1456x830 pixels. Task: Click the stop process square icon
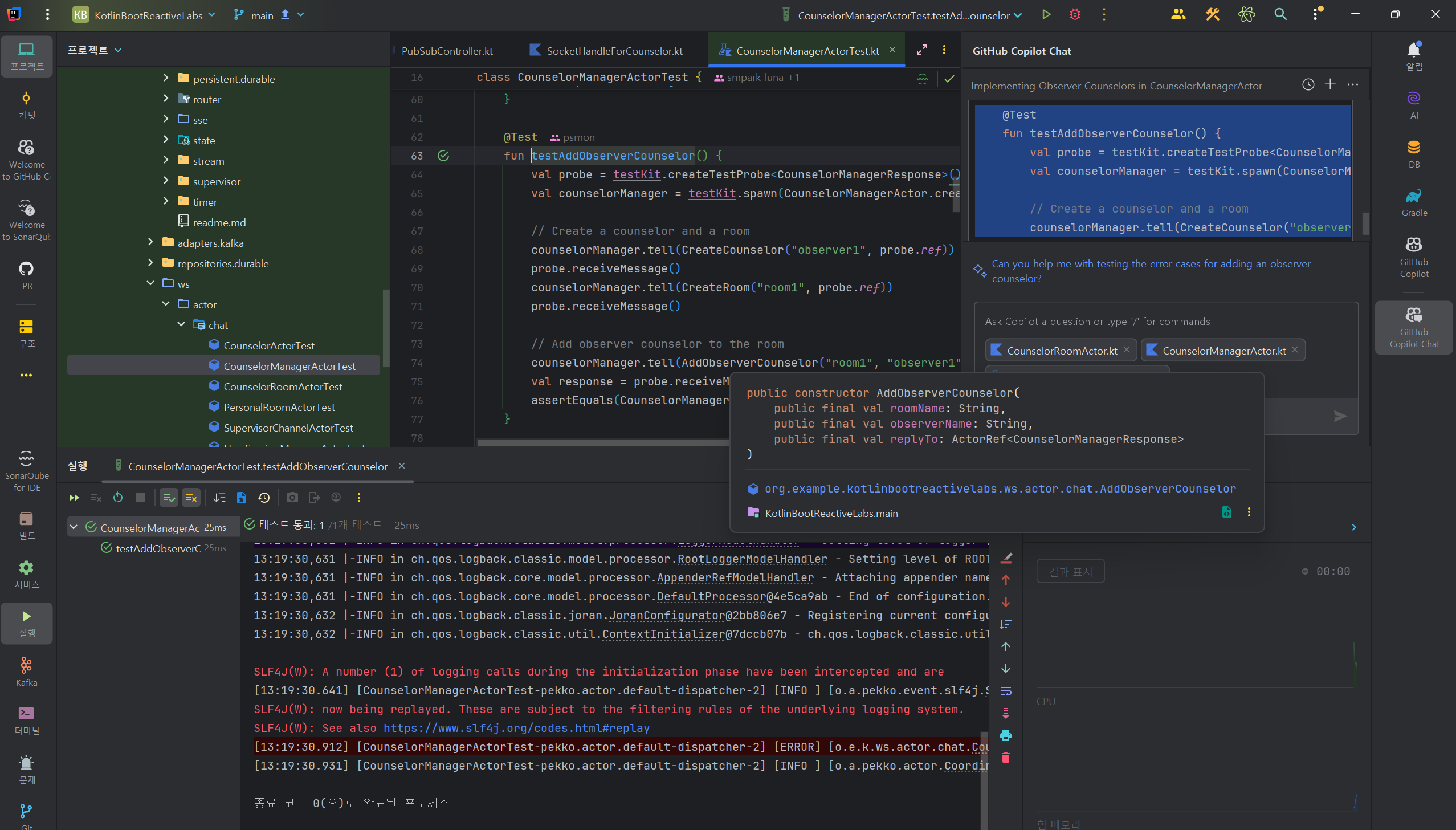[x=141, y=497]
